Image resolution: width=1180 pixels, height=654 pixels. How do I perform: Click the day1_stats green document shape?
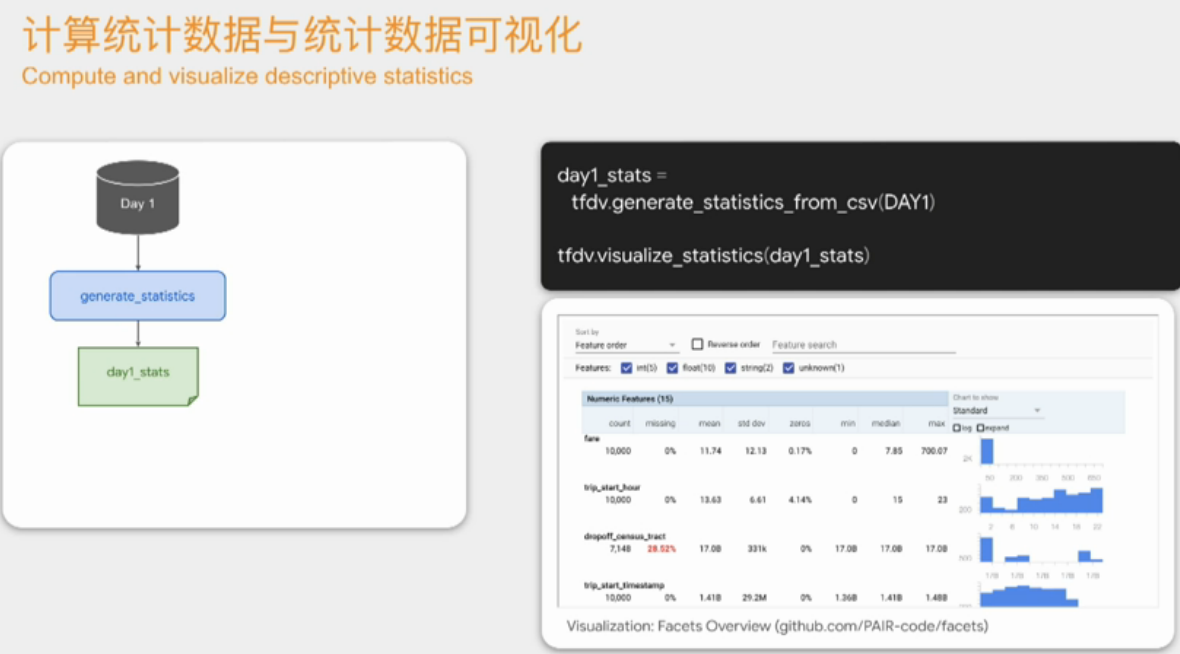click(x=138, y=376)
